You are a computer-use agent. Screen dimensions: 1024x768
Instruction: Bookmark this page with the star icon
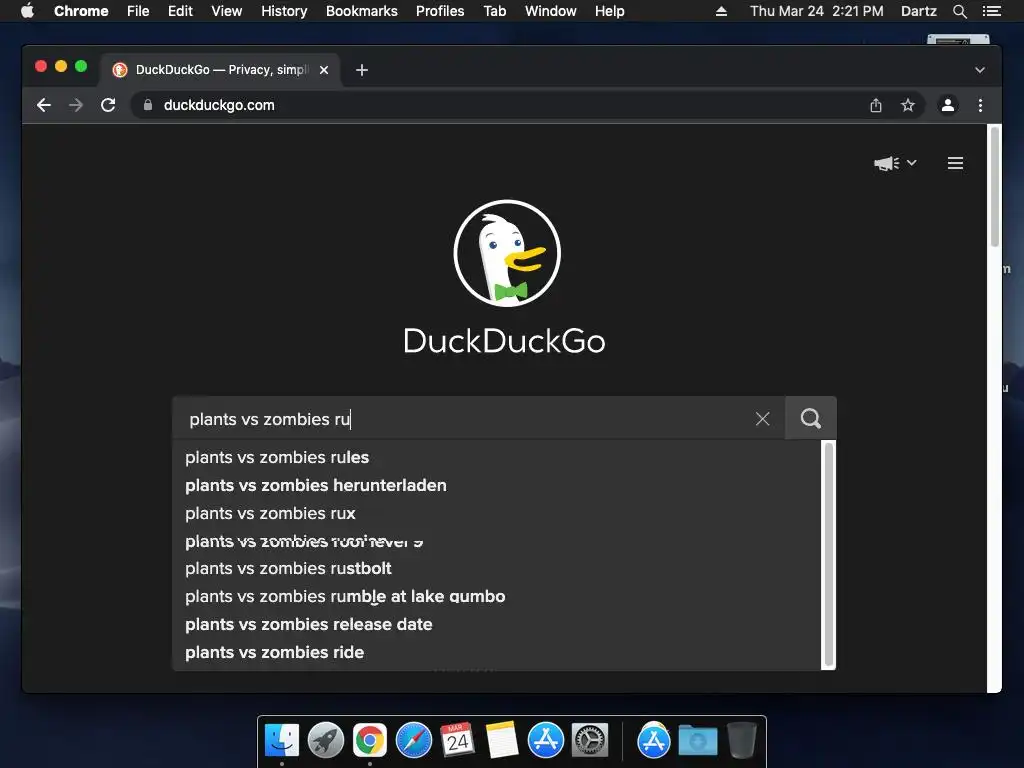(908, 105)
